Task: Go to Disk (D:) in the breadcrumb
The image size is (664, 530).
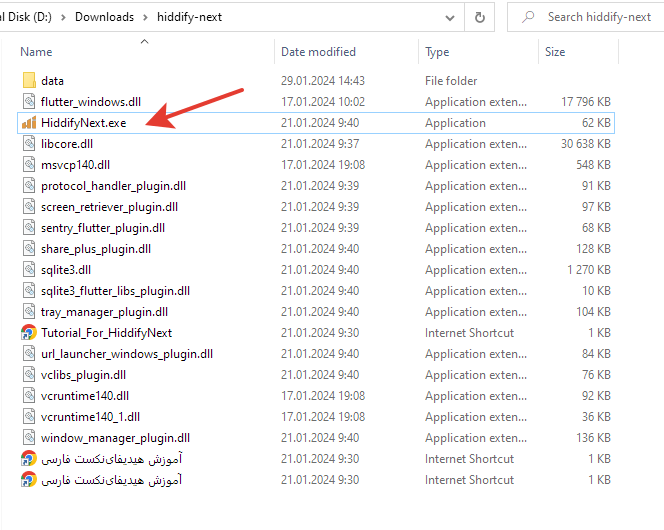Action: (25, 17)
